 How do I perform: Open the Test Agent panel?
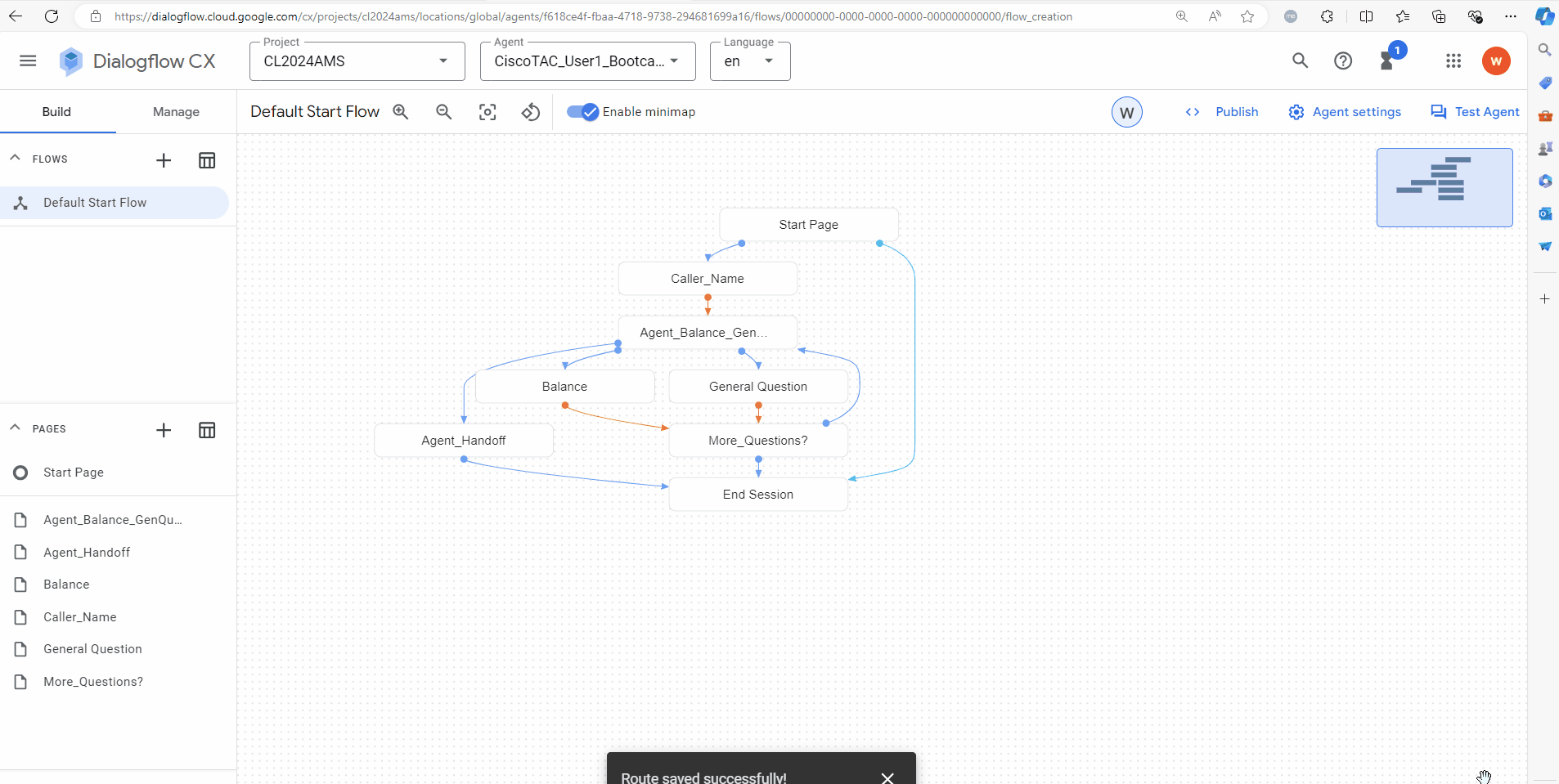pos(1475,112)
